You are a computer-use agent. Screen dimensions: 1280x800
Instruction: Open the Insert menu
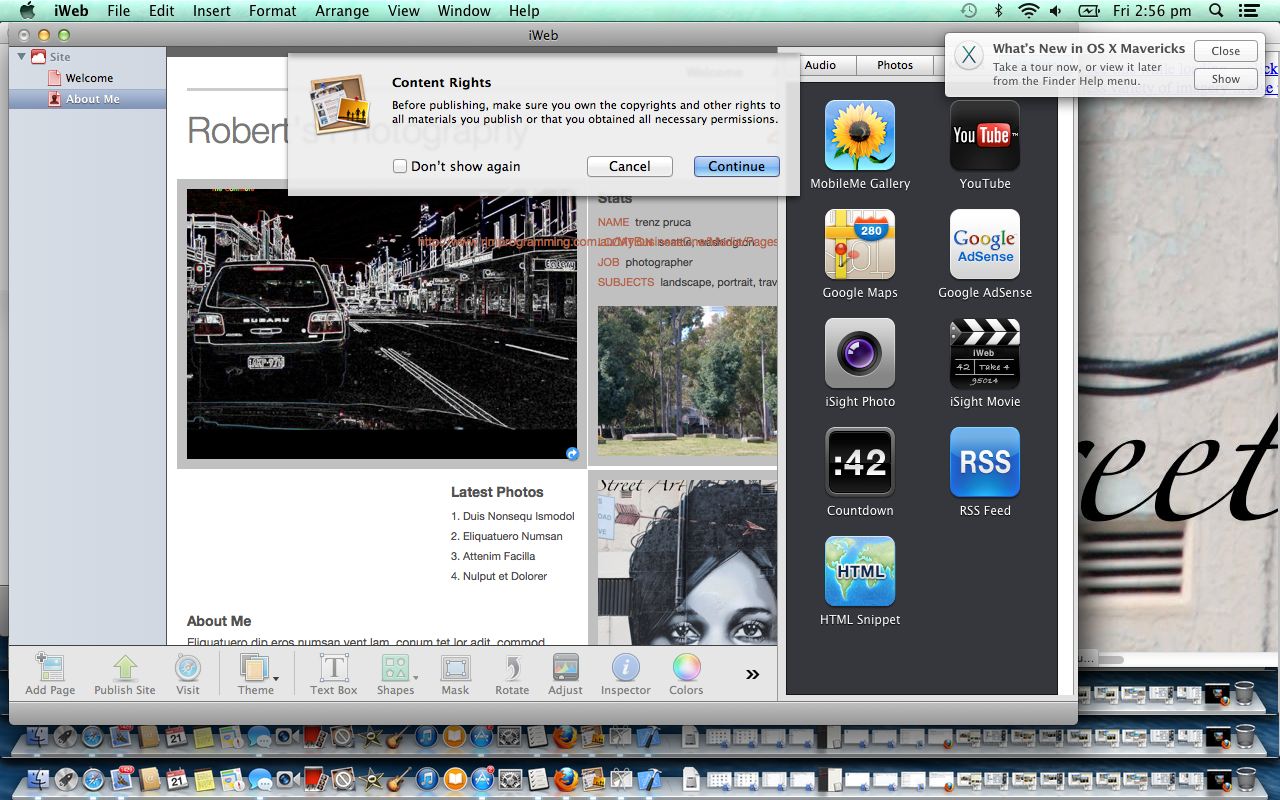pos(211,11)
